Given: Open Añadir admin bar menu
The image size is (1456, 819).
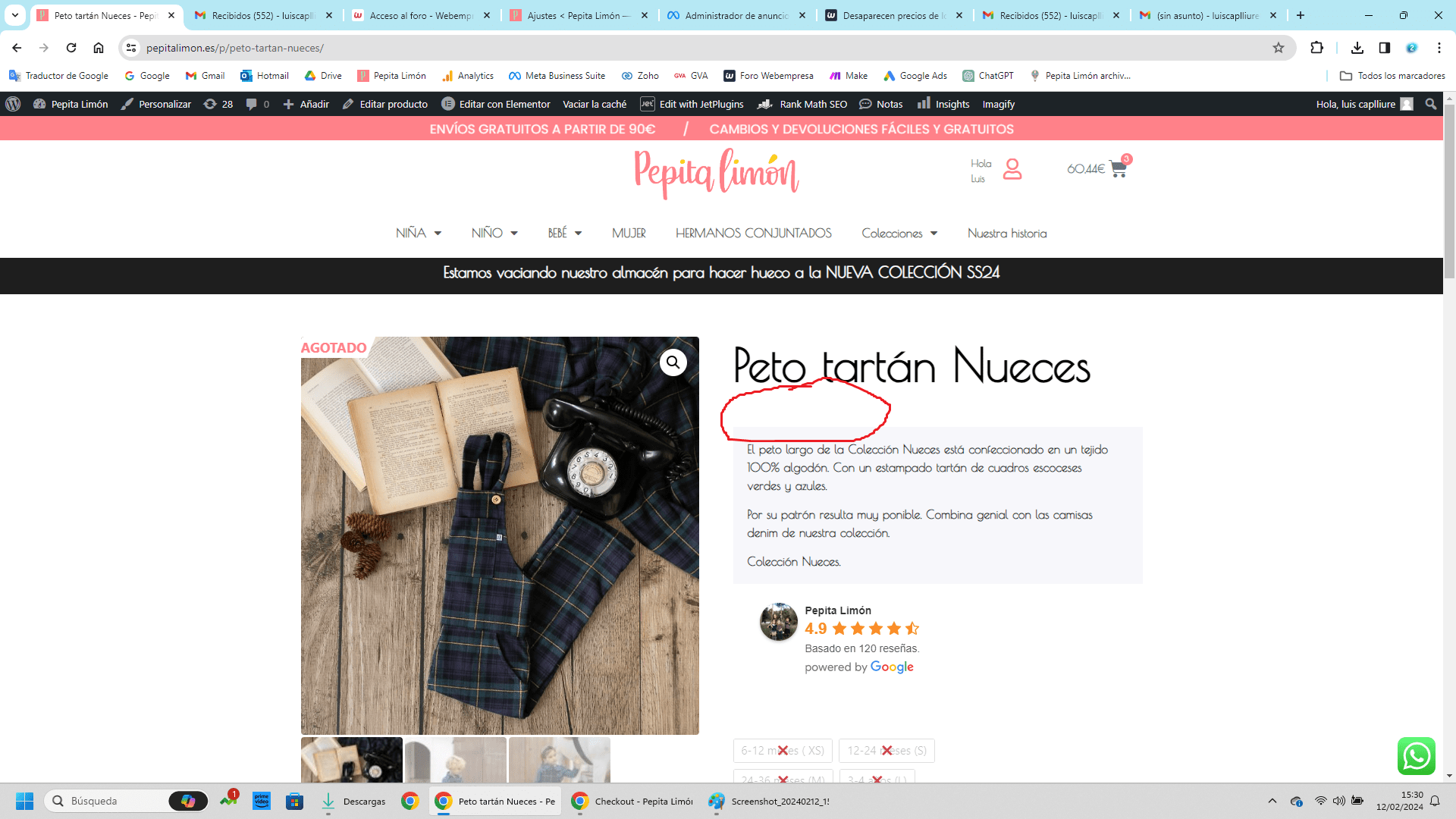Looking at the screenshot, I should 306,104.
